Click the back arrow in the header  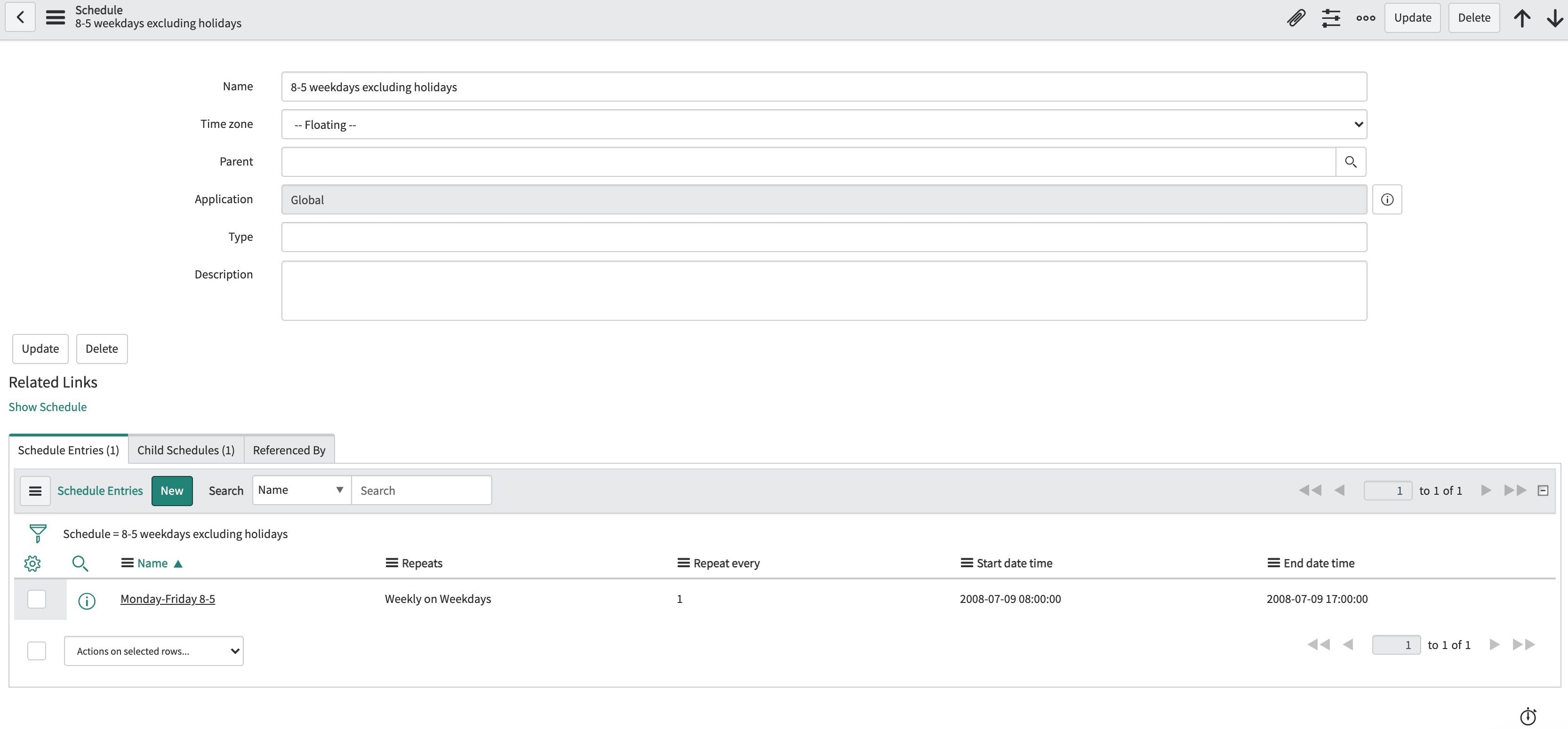[20, 17]
